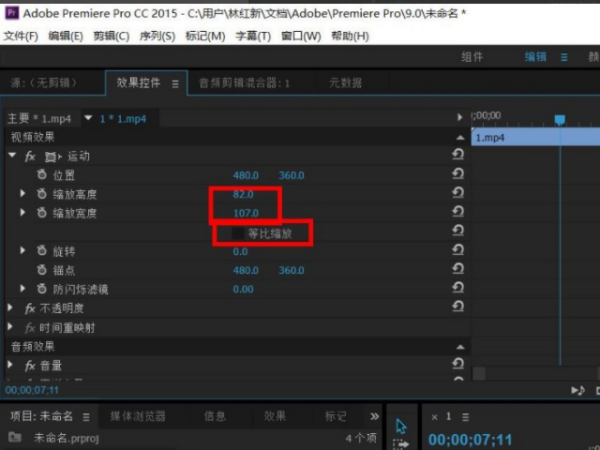The height and width of the screenshot is (450, 600).
Task: Toggle animation stopwatch for 缩放宽度
Action: [42, 212]
